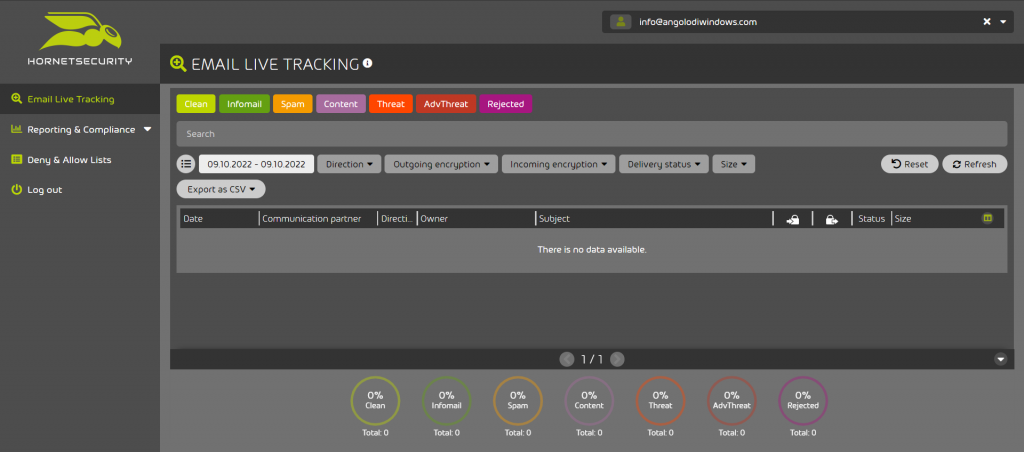Expand the Reporting & Compliance menu arrow

point(147,129)
